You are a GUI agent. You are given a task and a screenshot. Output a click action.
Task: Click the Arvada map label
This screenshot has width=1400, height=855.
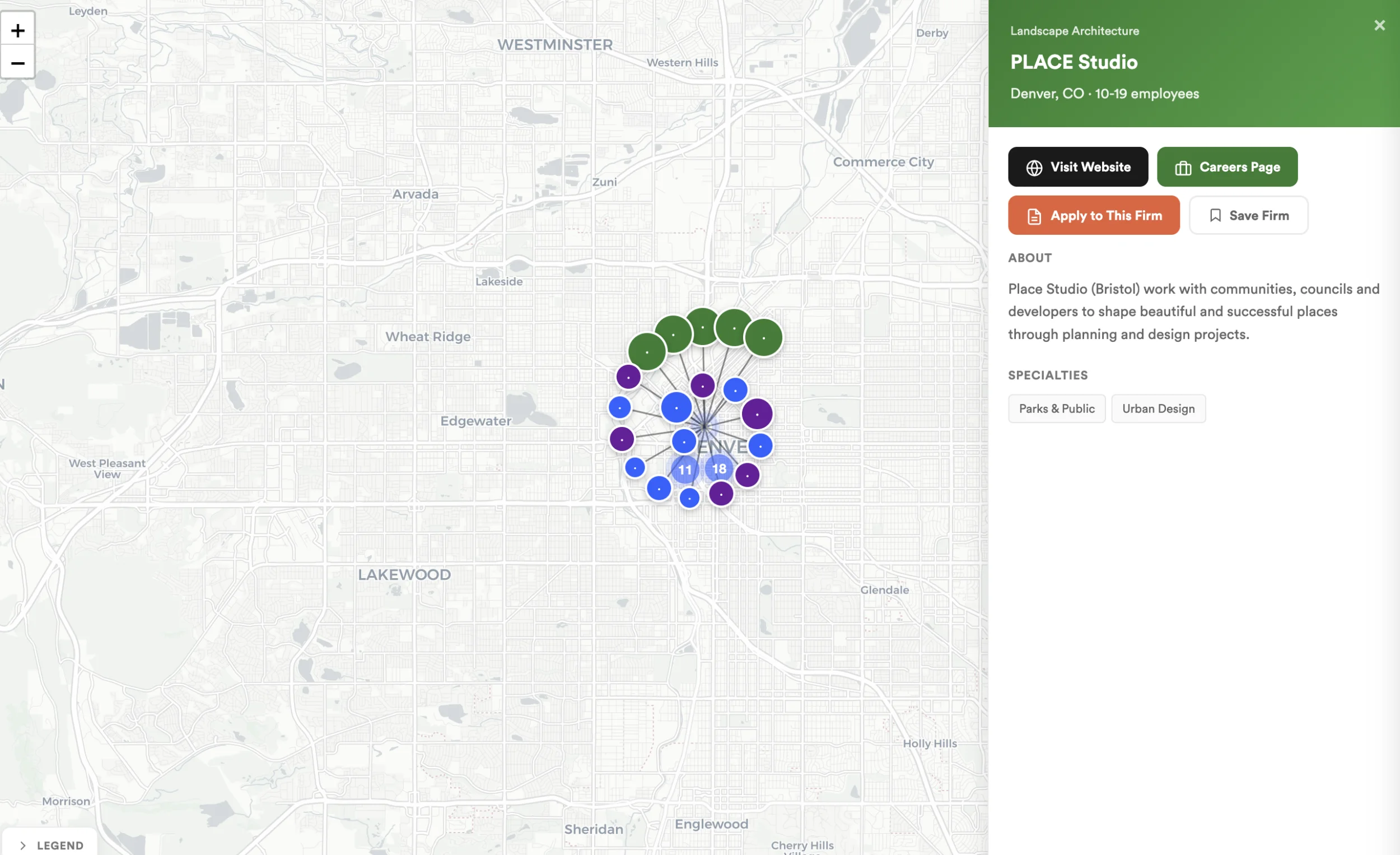click(x=416, y=194)
